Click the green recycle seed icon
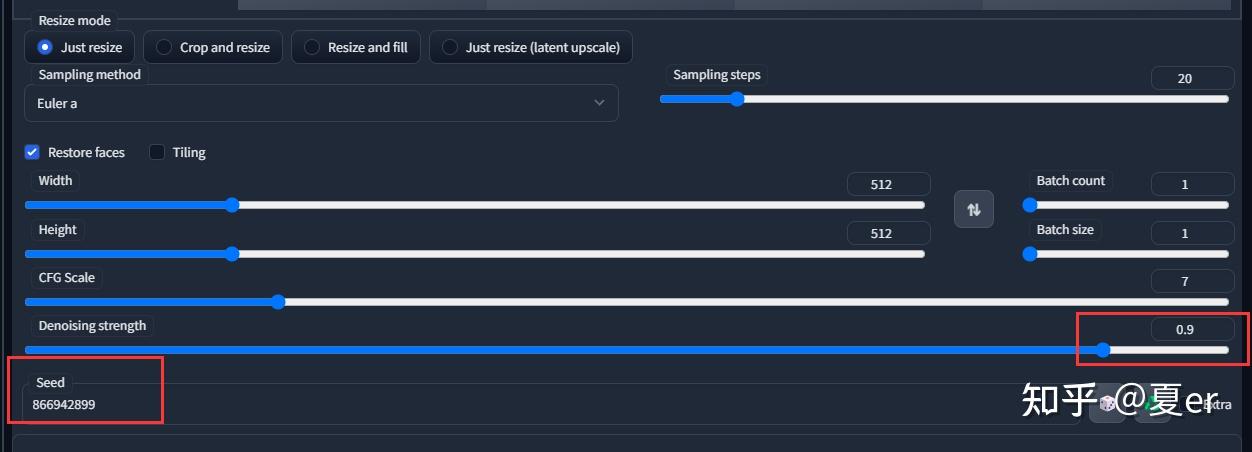This screenshot has width=1252, height=452. pos(1152,405)
